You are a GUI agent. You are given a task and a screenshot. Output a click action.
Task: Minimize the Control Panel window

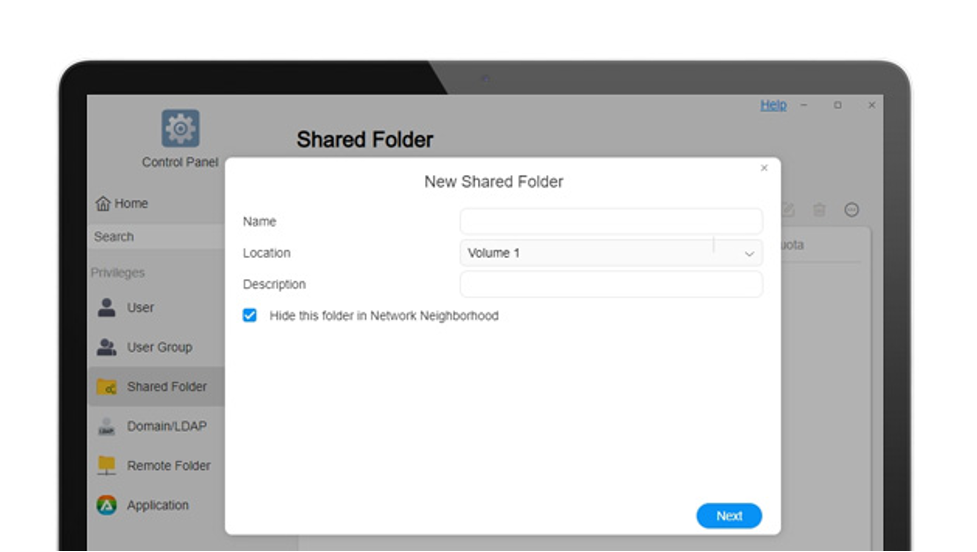click(x=804, y=105)
